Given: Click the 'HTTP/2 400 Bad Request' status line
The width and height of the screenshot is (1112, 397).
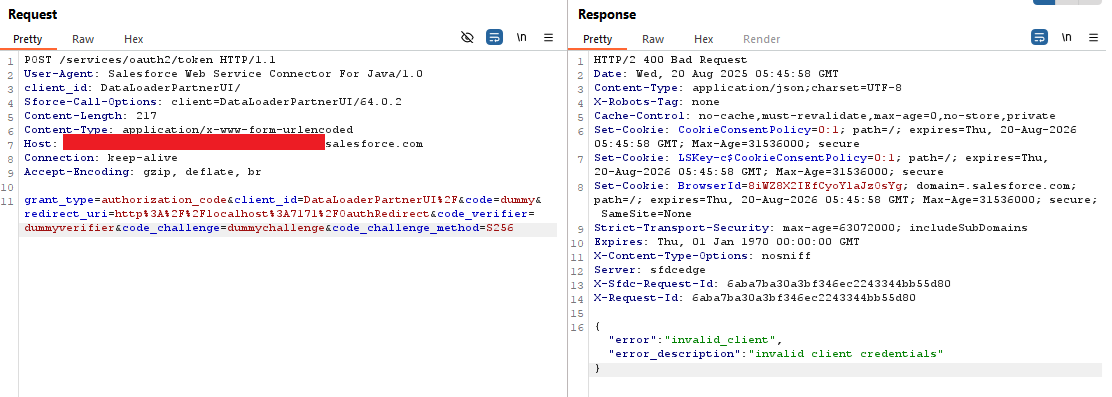Looking at the screenshot, I should [670, 60].
